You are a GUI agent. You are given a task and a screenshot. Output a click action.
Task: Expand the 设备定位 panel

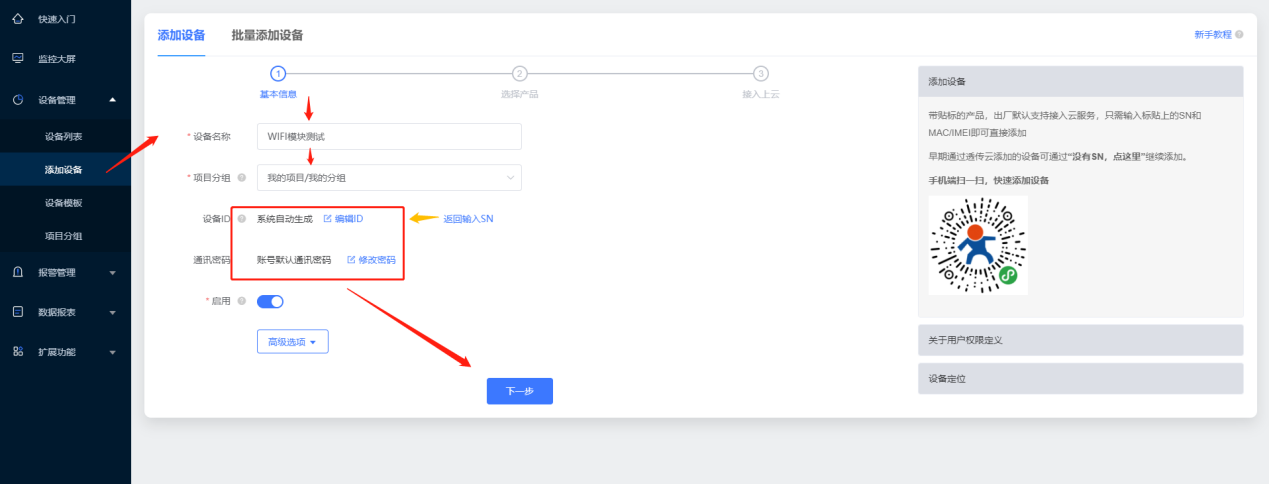(1080, 379)
